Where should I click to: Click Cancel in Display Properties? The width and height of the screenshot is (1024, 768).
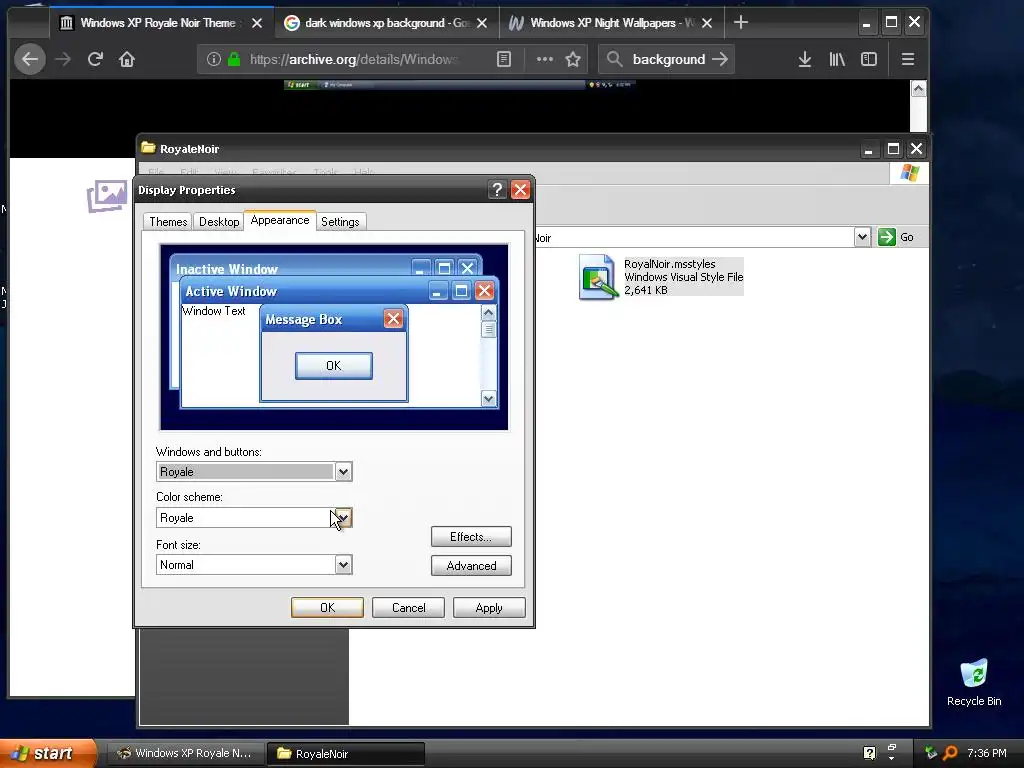(x=408, y=608)
